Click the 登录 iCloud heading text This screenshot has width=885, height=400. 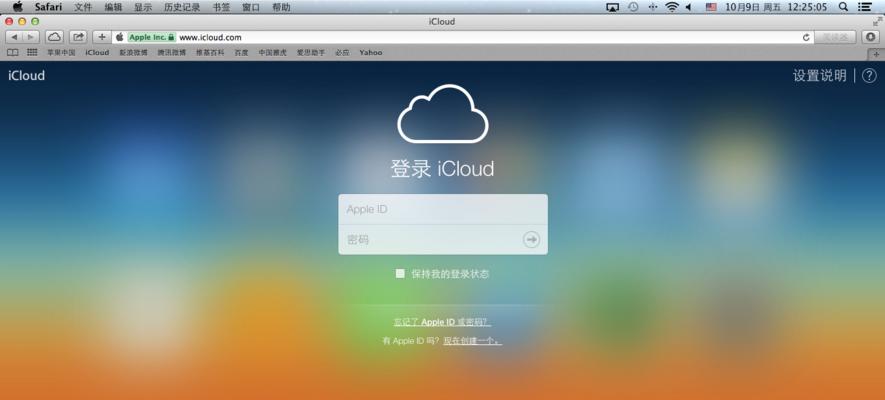click(x=442, y=169)
